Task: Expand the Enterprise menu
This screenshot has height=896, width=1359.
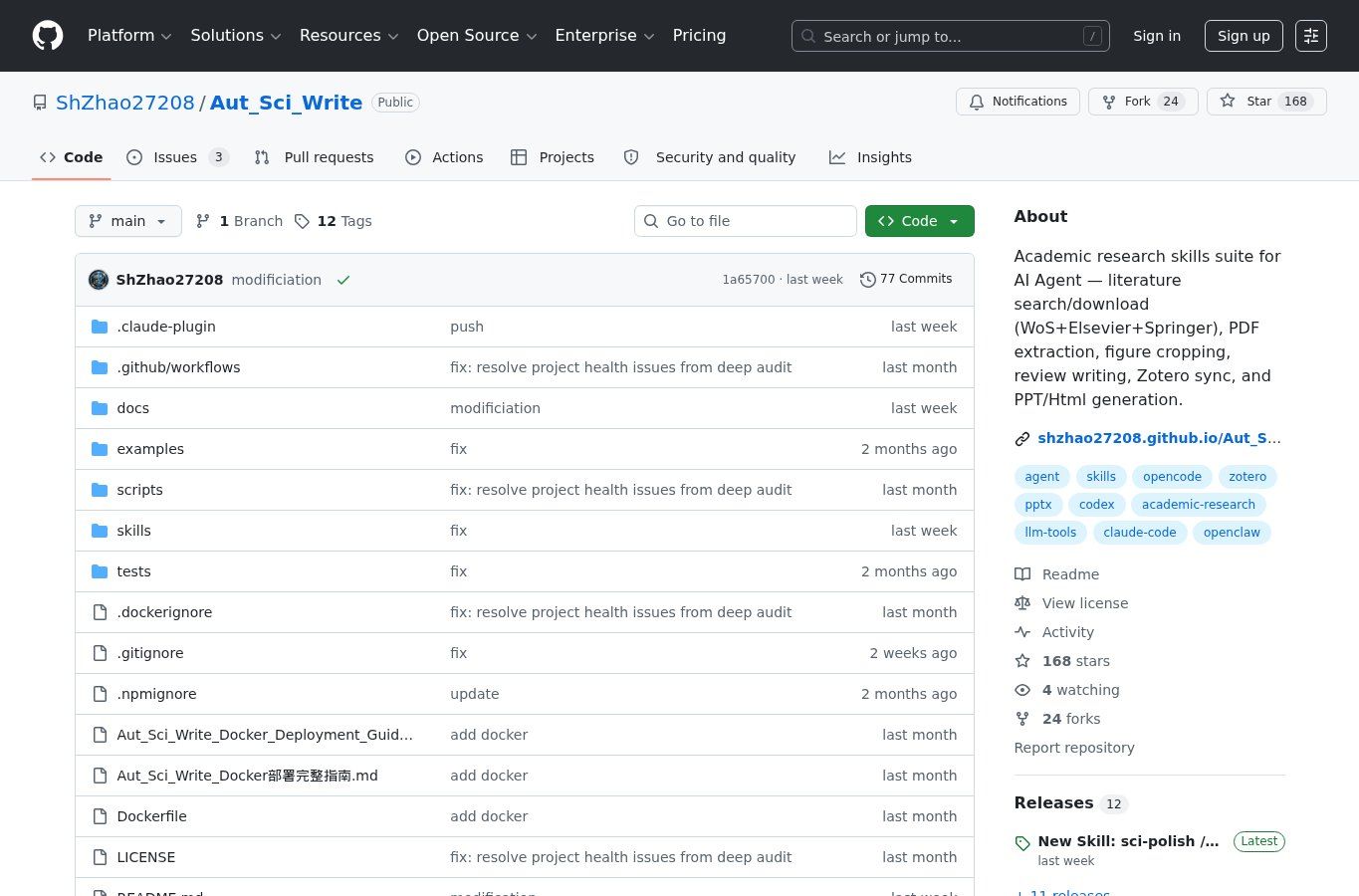Action: click(x=604, y=36)
